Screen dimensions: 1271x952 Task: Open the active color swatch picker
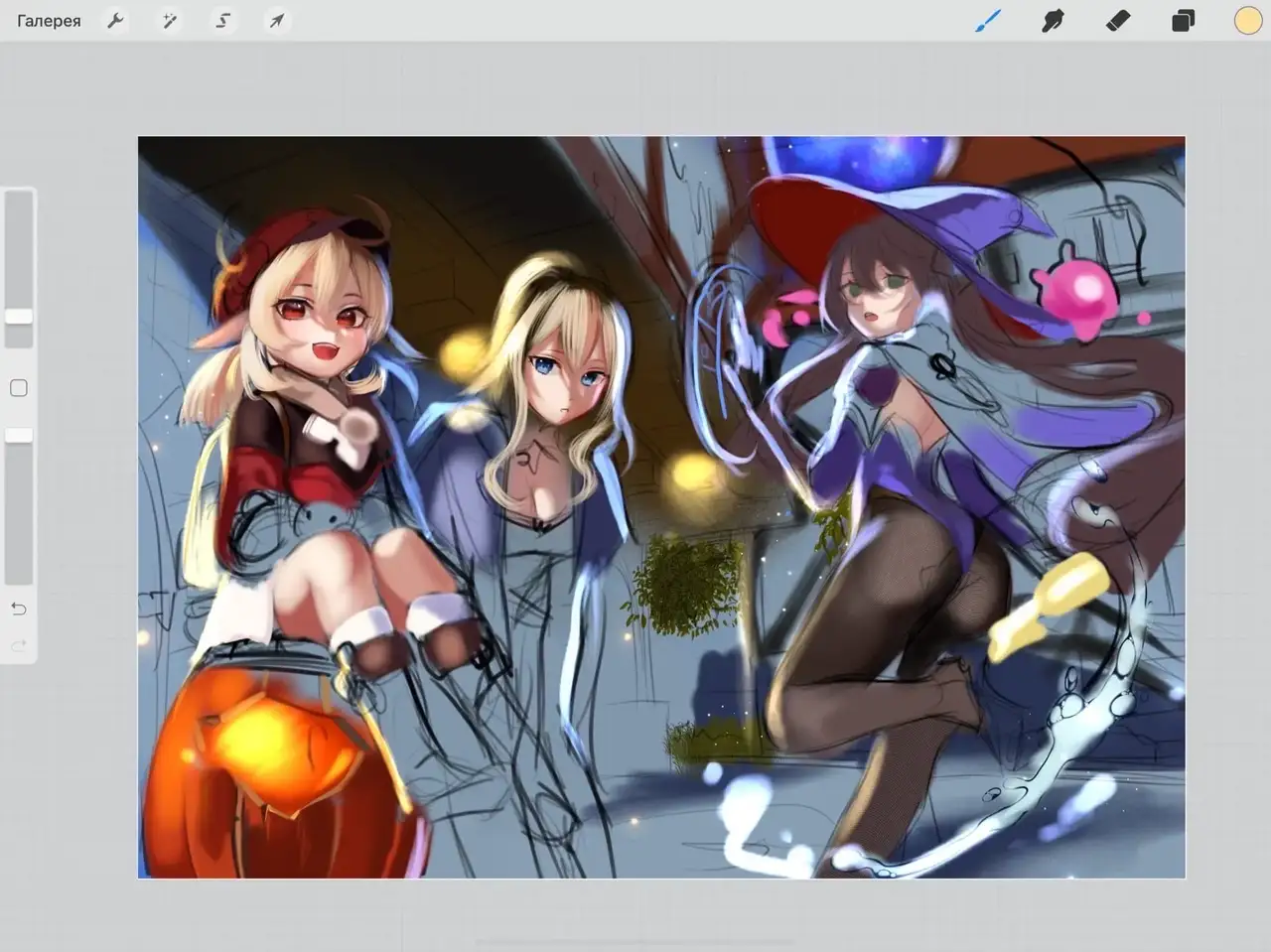(x=1247, y=21)
